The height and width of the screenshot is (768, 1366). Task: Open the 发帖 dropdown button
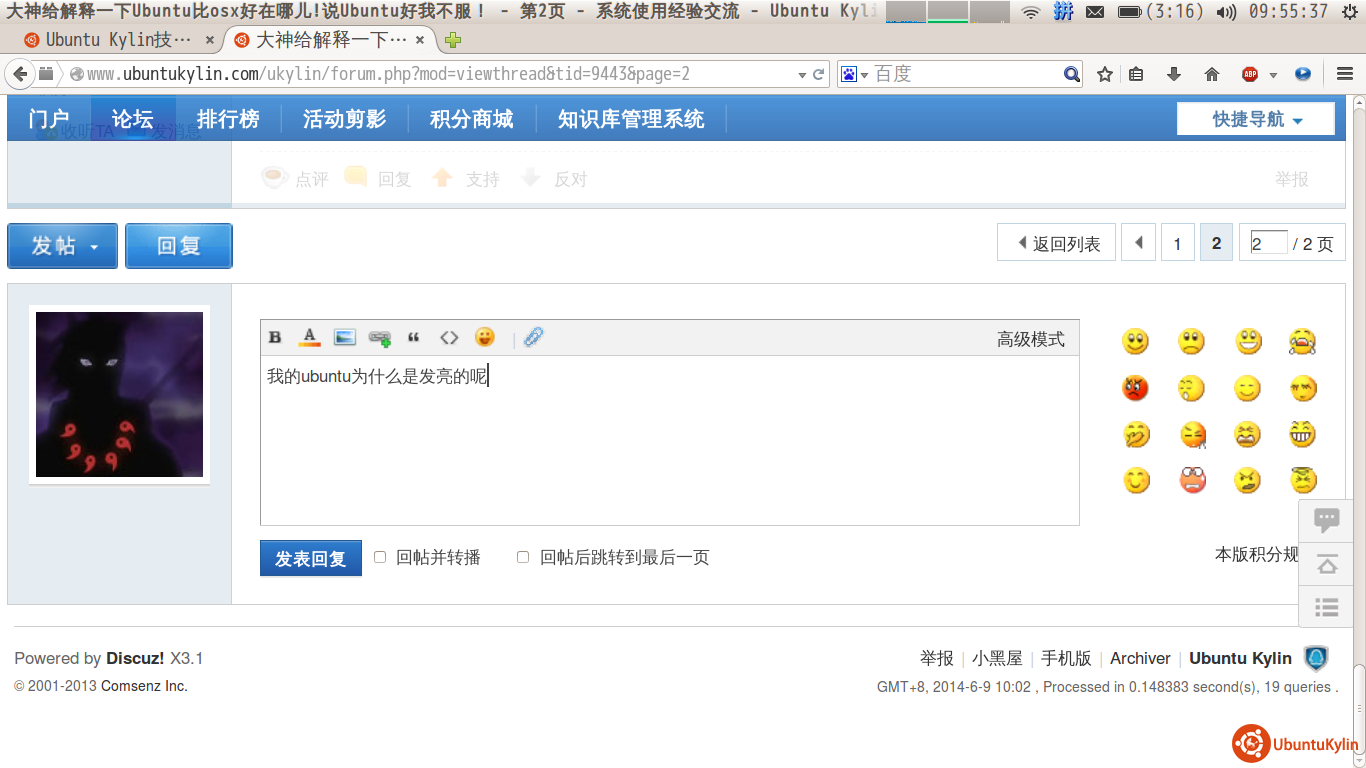[63, 246]
